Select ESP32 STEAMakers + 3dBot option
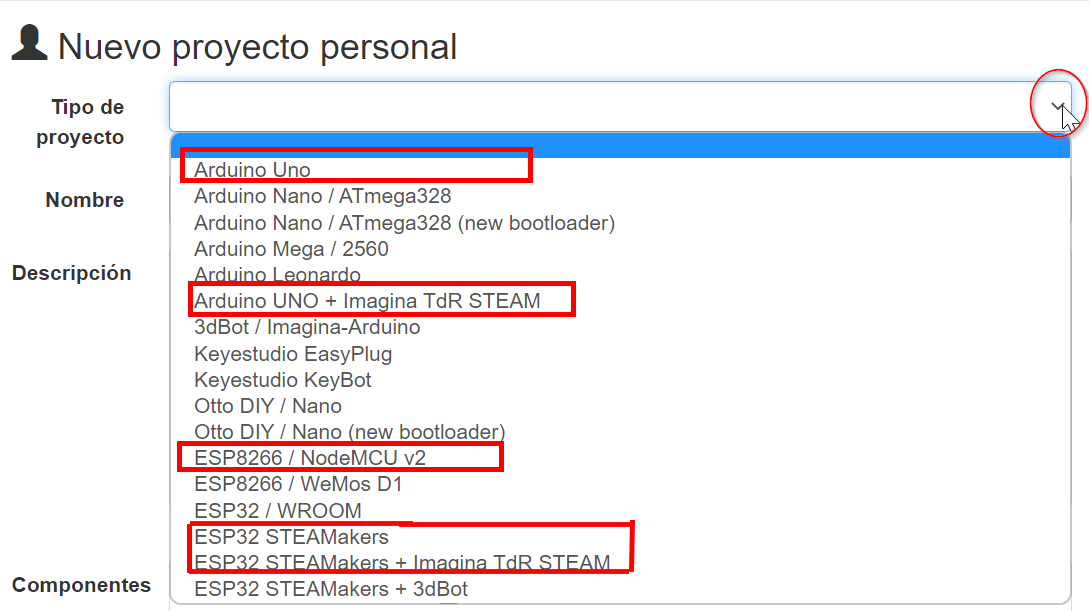Screen dimensions: 1089x611 click(620, 589)
